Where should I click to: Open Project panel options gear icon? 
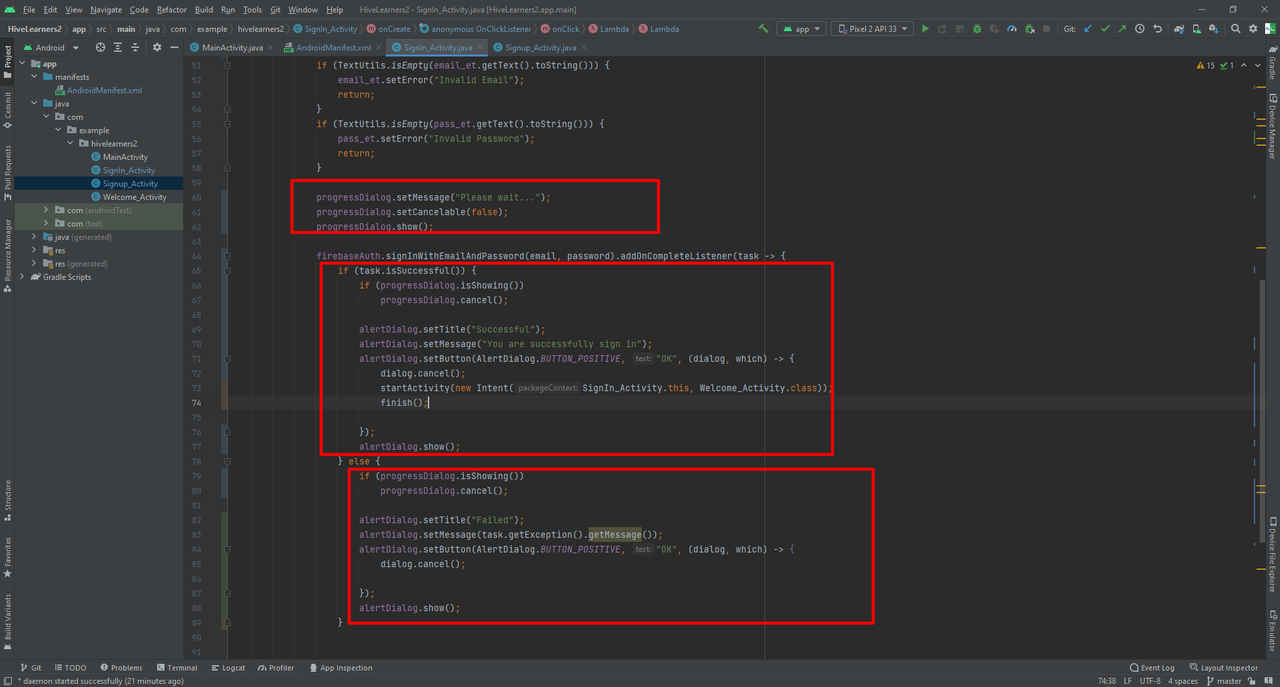point(156,47)
